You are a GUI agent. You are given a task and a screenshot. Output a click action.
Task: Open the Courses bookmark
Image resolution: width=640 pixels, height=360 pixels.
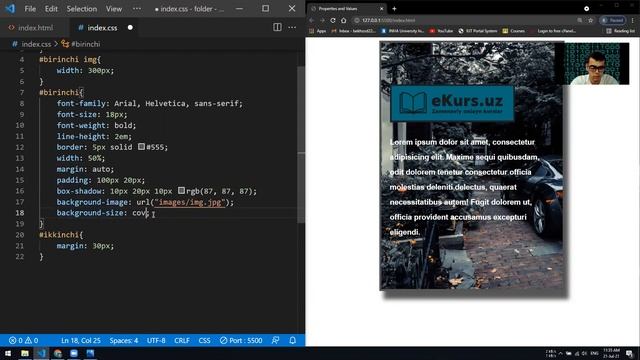513,31
